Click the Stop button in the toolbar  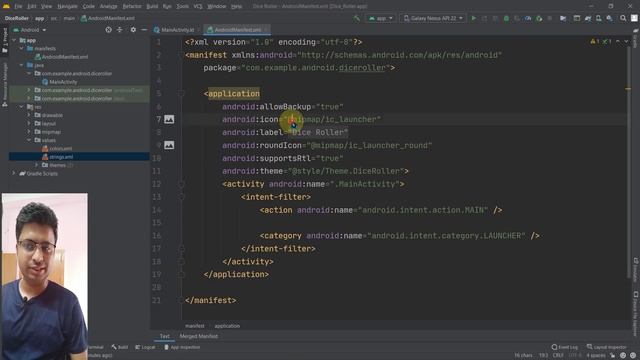550,18
